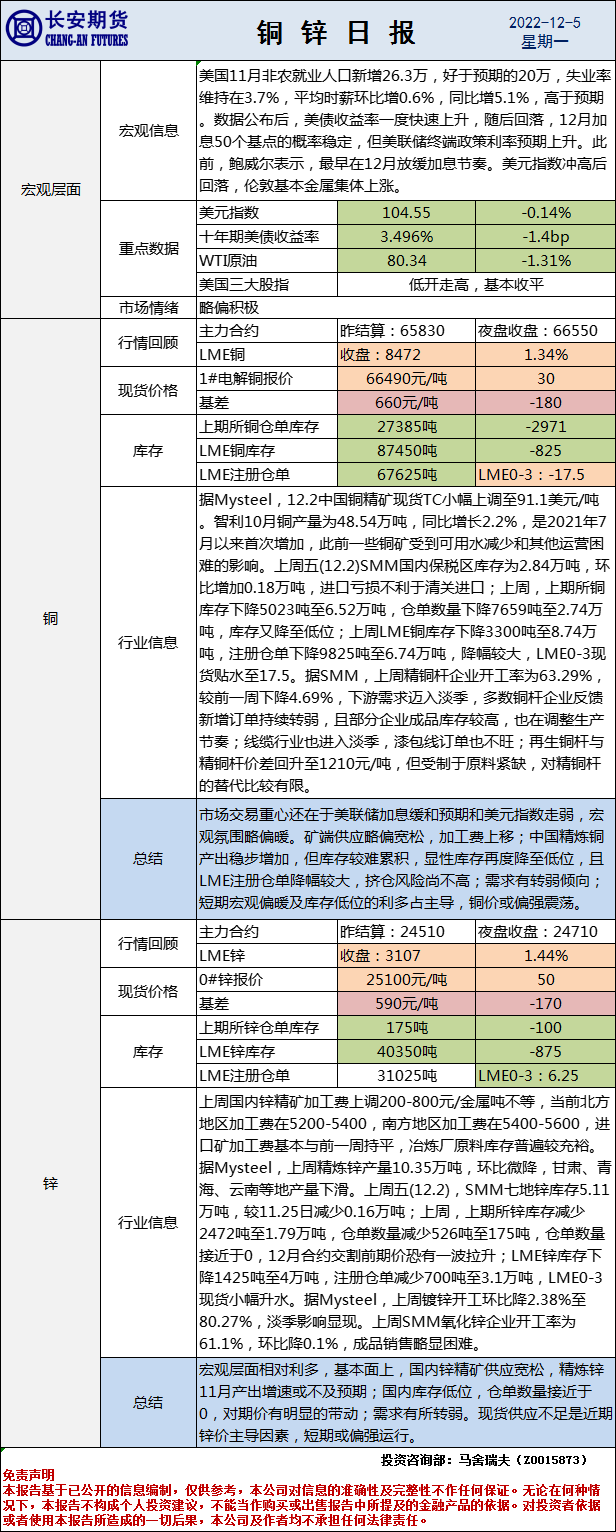Click the -825 change cell

tap(545, 450)
